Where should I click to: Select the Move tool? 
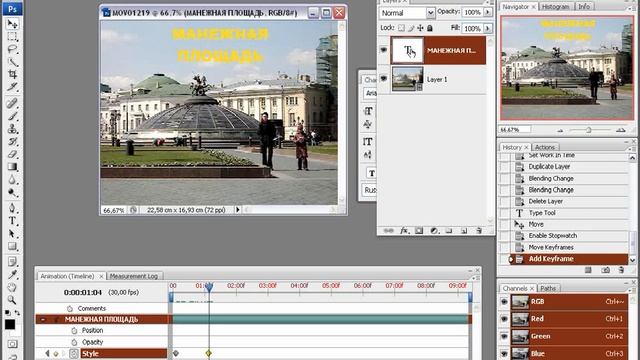12,24
